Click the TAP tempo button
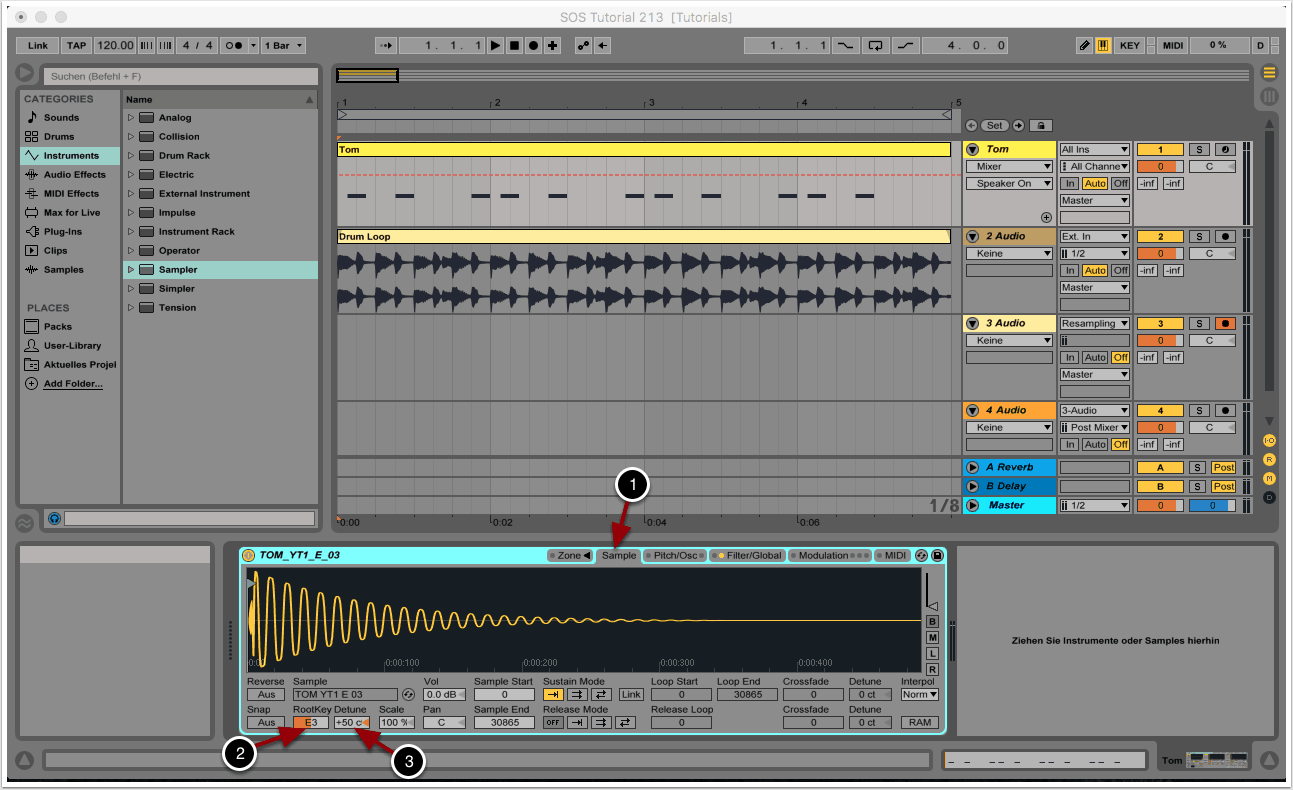The image size is (1293, 790). tap(76, 46)
